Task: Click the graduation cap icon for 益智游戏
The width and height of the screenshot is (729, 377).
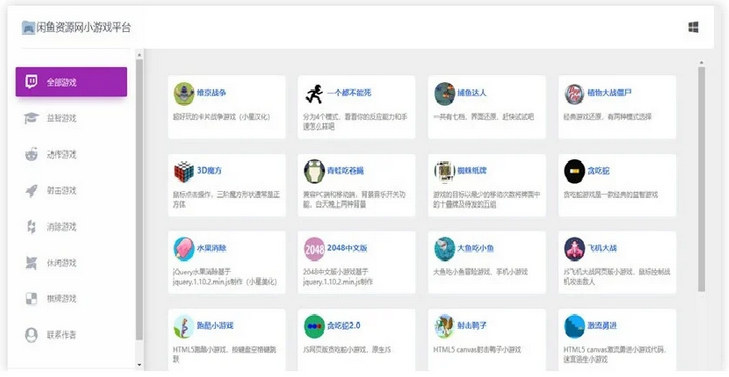Action: [31, 118]
